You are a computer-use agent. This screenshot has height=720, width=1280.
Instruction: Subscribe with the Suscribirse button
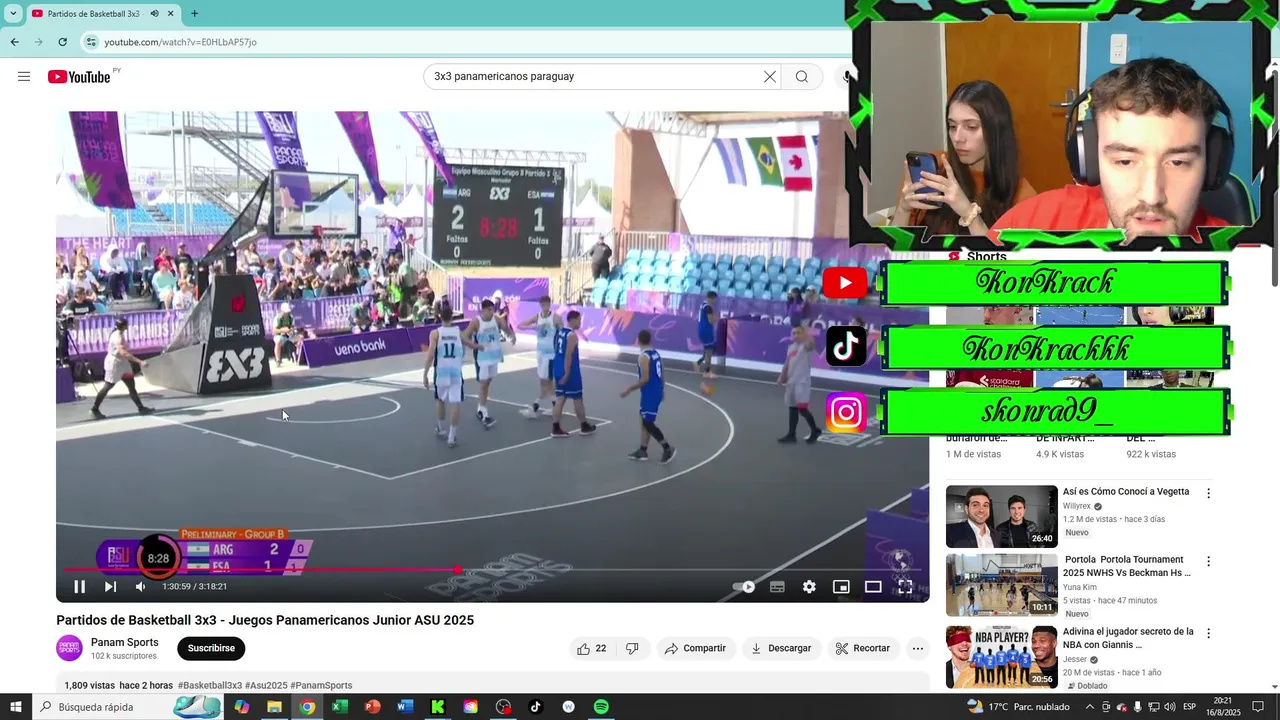click(211, 649)
